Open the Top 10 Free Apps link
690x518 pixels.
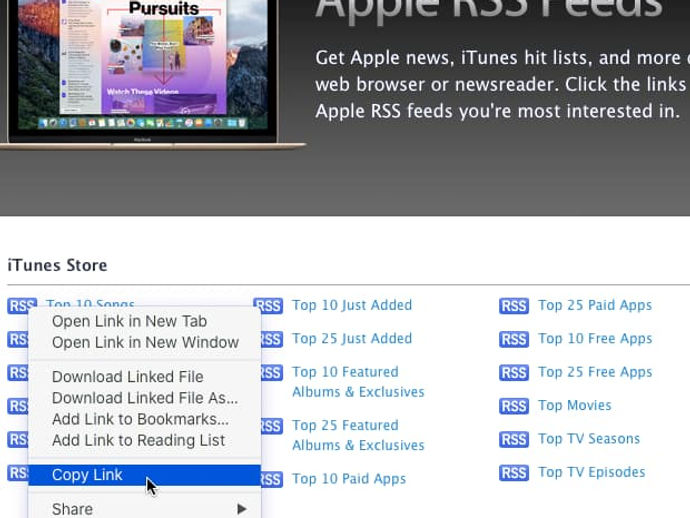595,338
